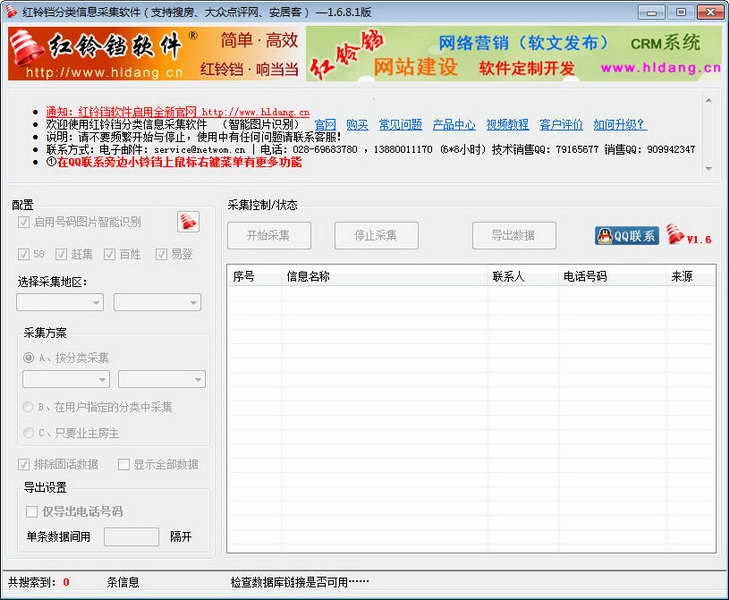Maximize the application window
The height and width of the screenshot is (600, 729).
click(681, 12)
